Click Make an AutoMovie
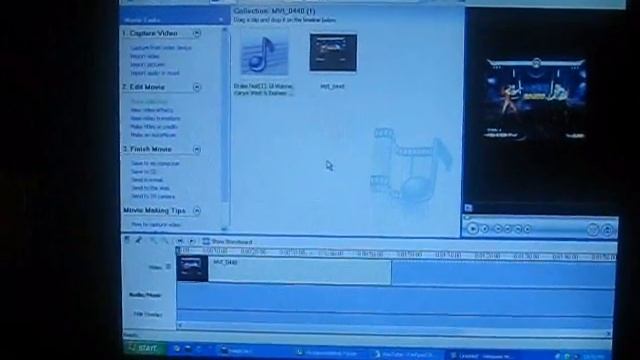The height and width of the screenshot is (360, 640). (153, 135)
